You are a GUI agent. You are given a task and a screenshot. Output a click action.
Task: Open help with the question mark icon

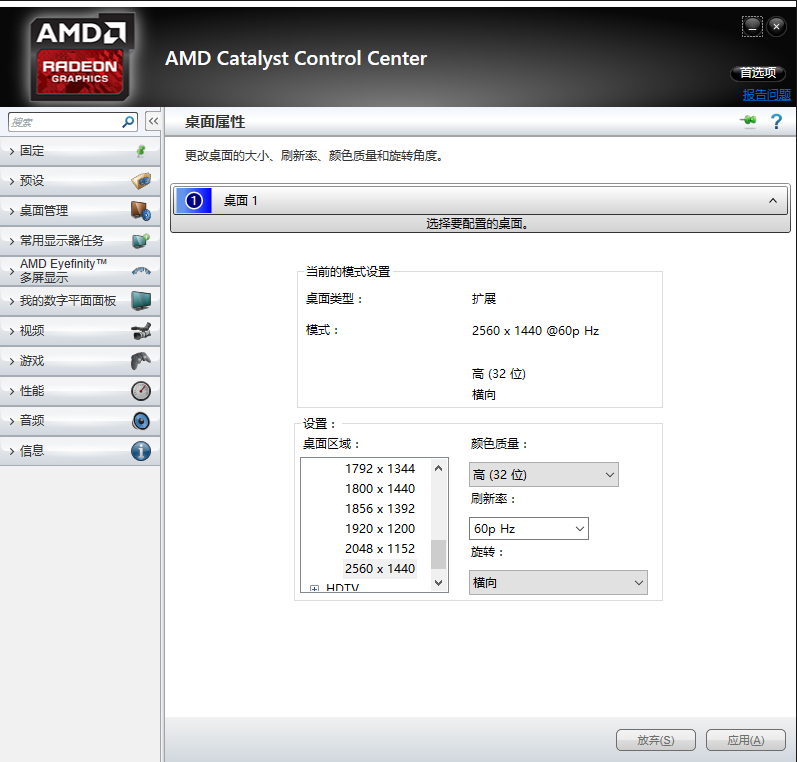coord(776,121)
